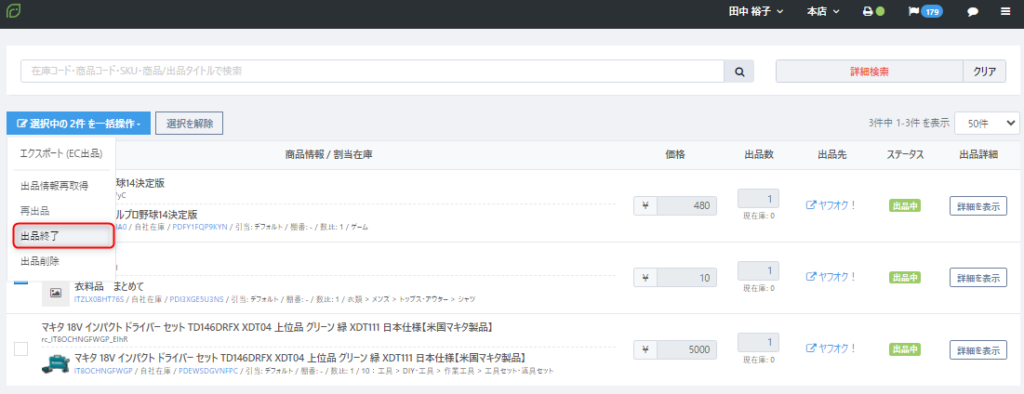
Task: Expand the 田中 裕子 user dropdown
Action: coord(756,12)
